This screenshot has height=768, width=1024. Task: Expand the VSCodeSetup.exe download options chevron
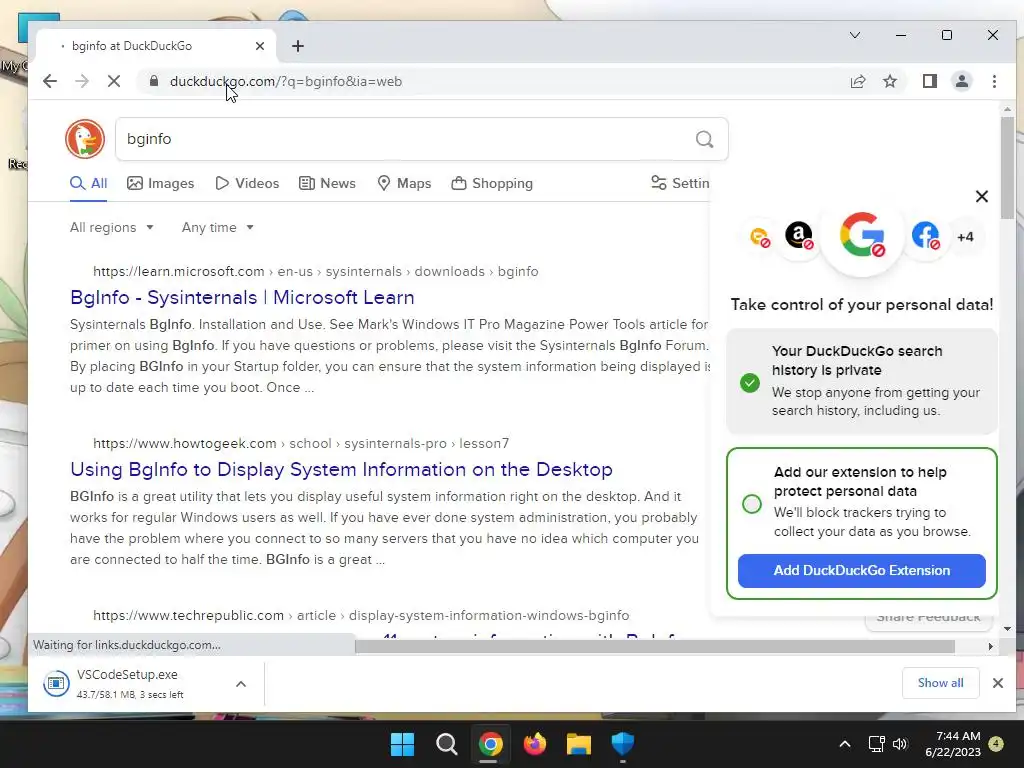coord(241,684)
